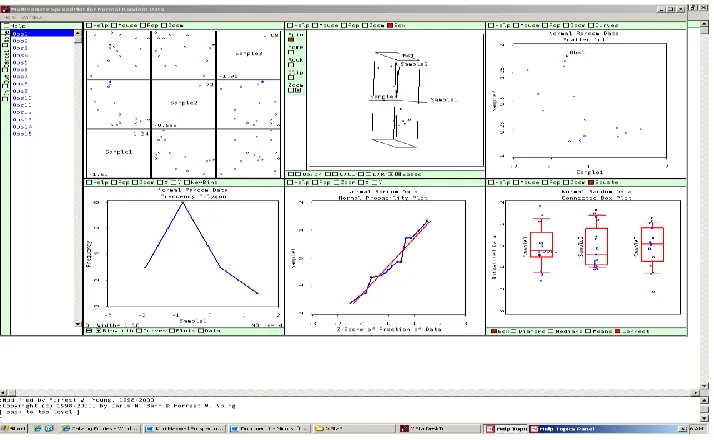Select Obs15 in the observation list
714x440 pixels.
click(42, 134)
